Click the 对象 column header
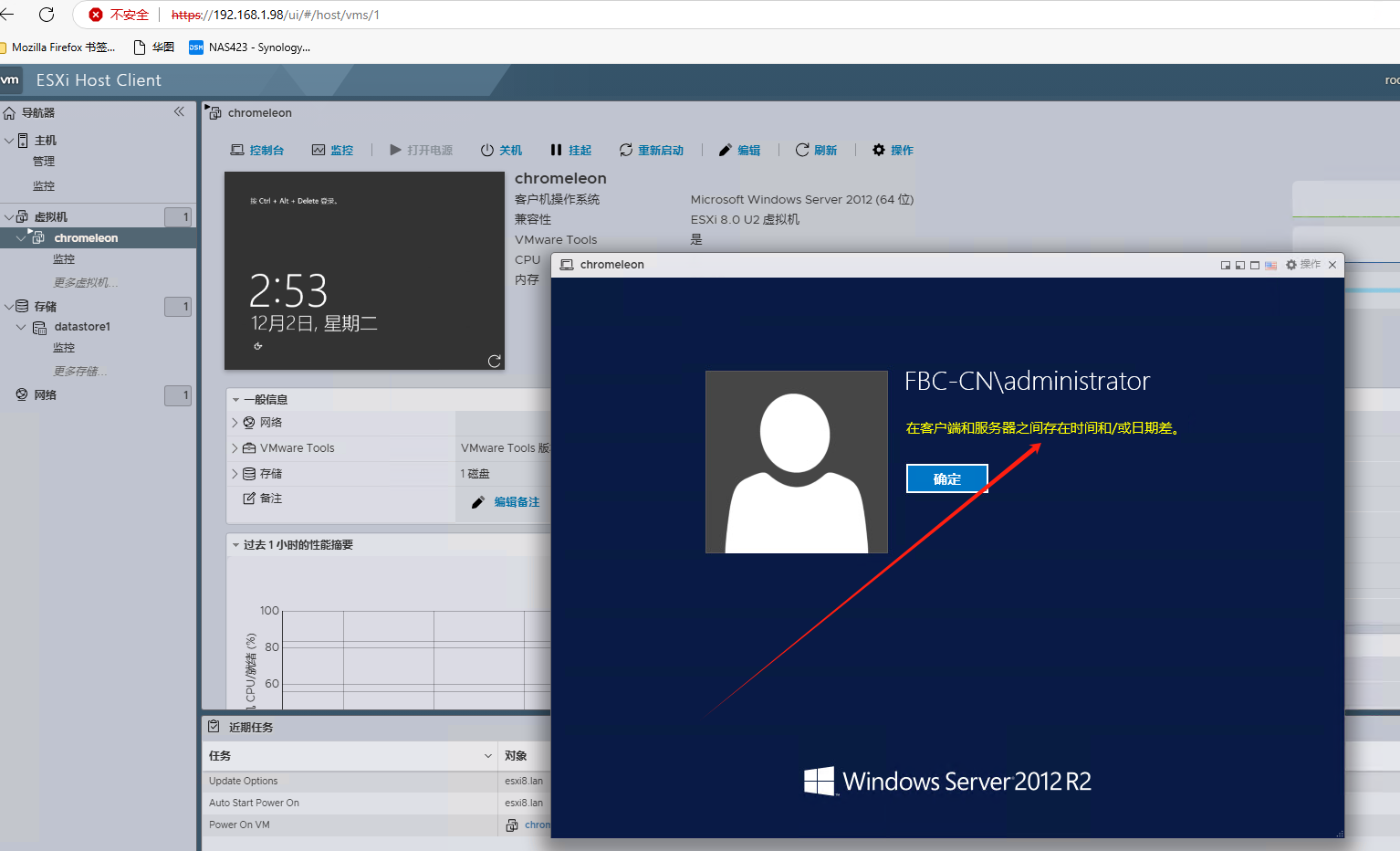The image size is (1400, 851). pos(516,756)
